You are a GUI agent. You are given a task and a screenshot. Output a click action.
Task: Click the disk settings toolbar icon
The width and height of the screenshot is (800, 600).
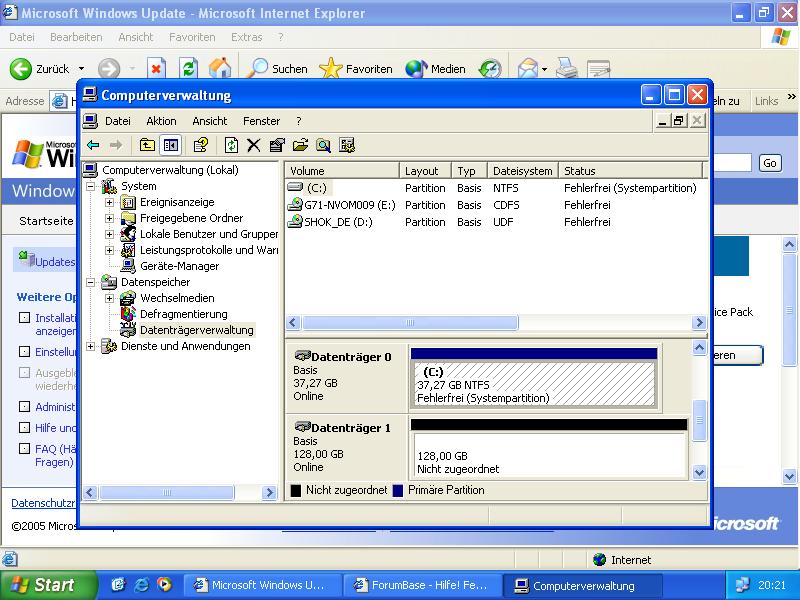pos(347,145)
